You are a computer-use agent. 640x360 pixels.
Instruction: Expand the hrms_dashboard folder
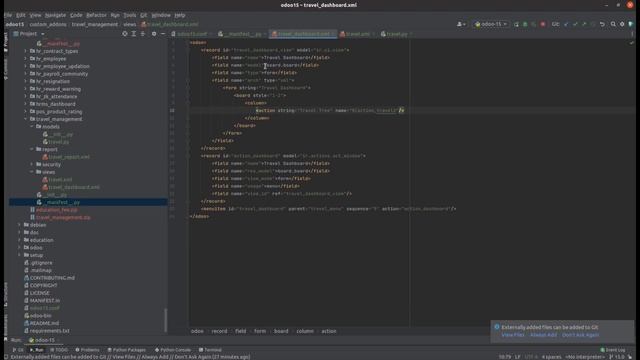(25, 104)
